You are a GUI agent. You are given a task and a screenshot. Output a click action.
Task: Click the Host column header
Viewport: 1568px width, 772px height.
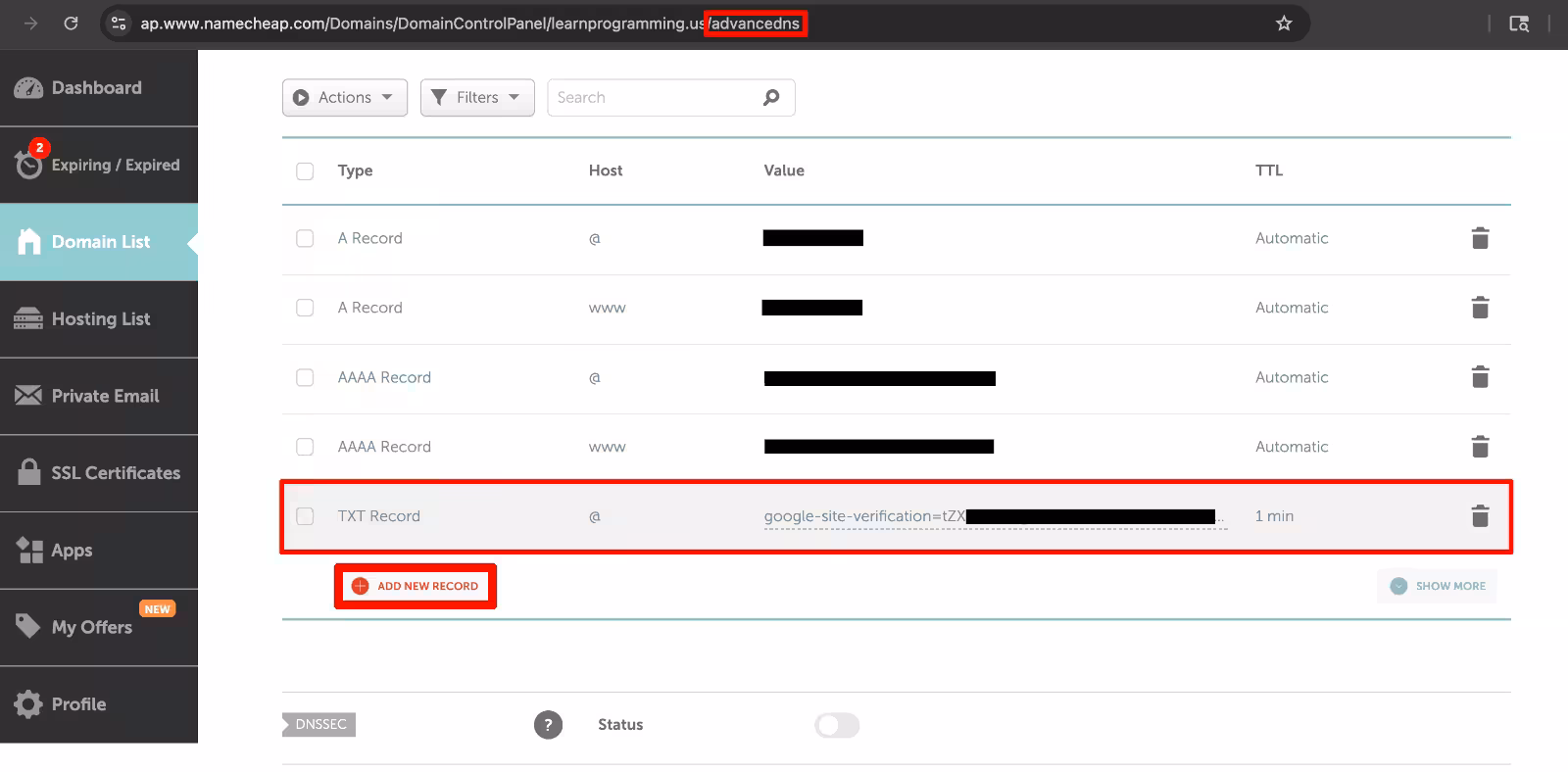tap(606, 170)
